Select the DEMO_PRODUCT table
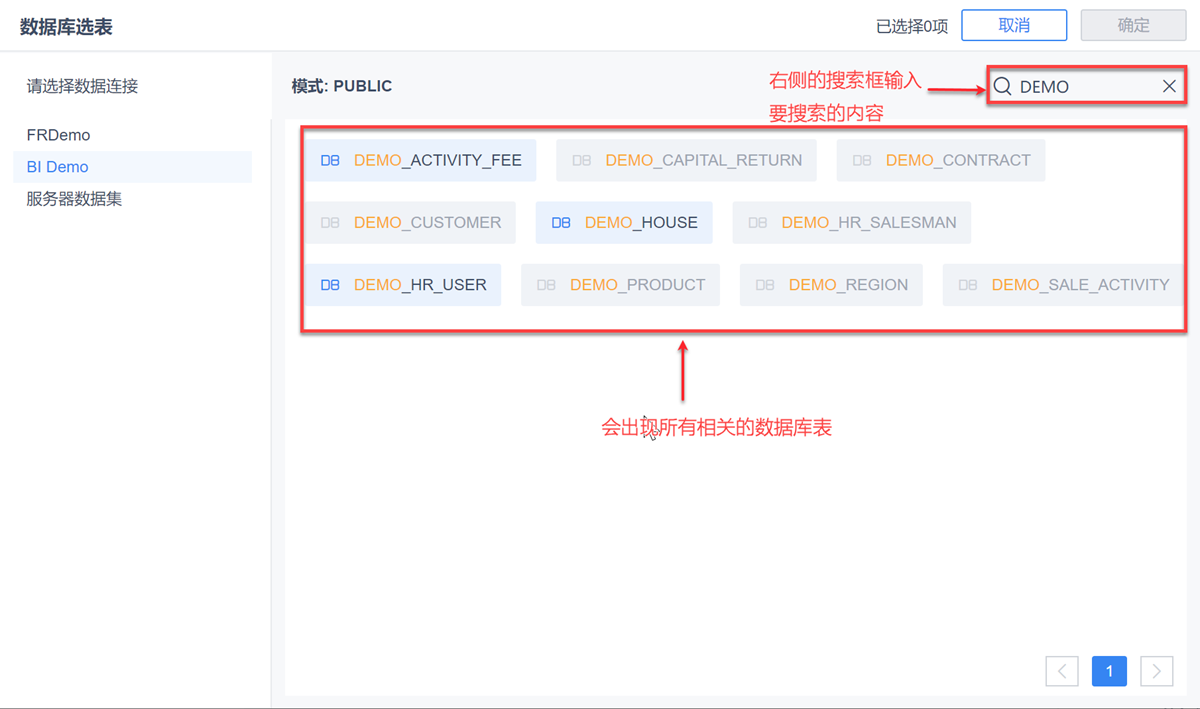The height and width of the screenshot is (709, 1200). click(x=620, y=285)
